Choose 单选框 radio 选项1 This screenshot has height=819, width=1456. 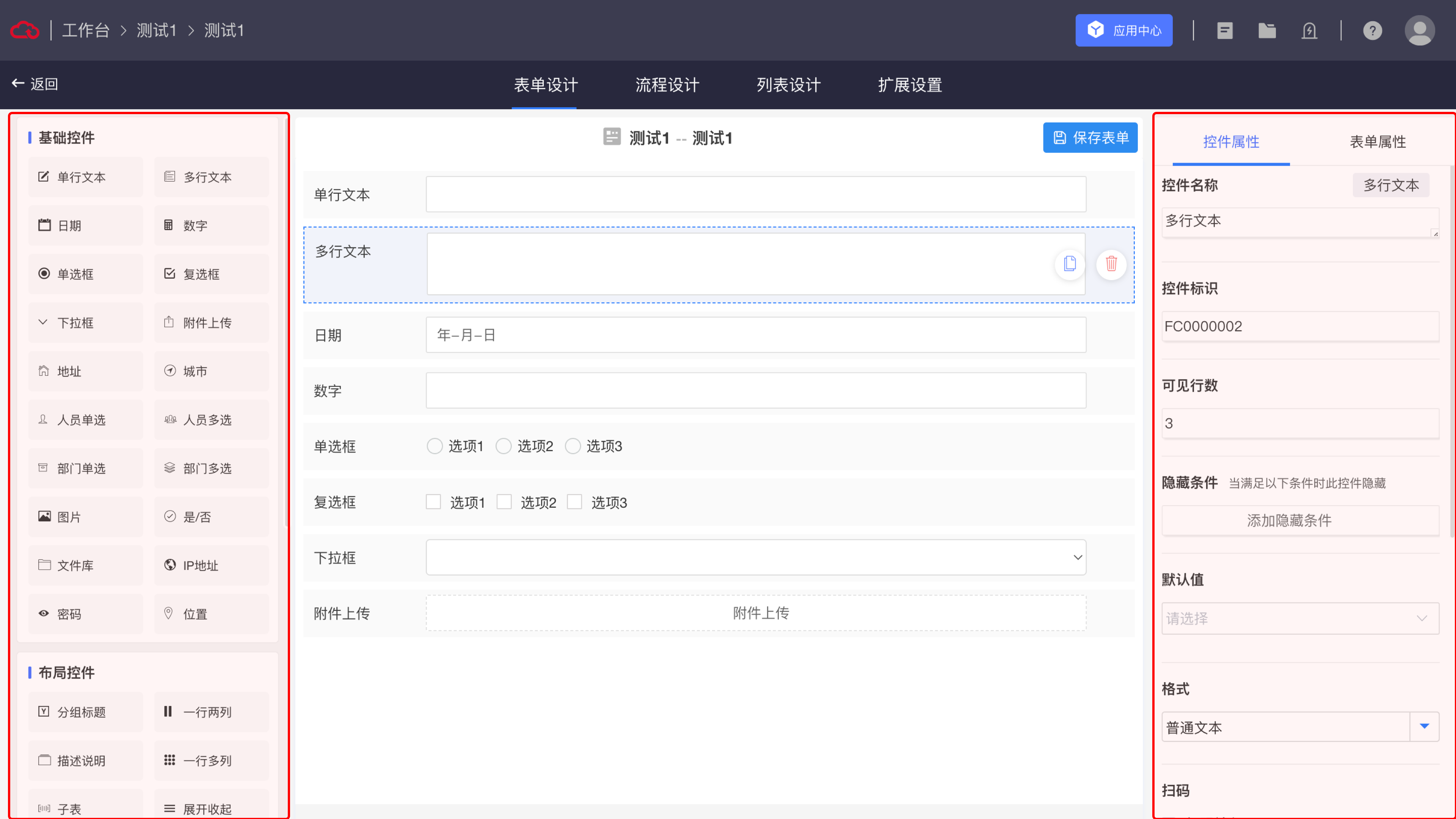pyautogui.click(x=434, y=447)
